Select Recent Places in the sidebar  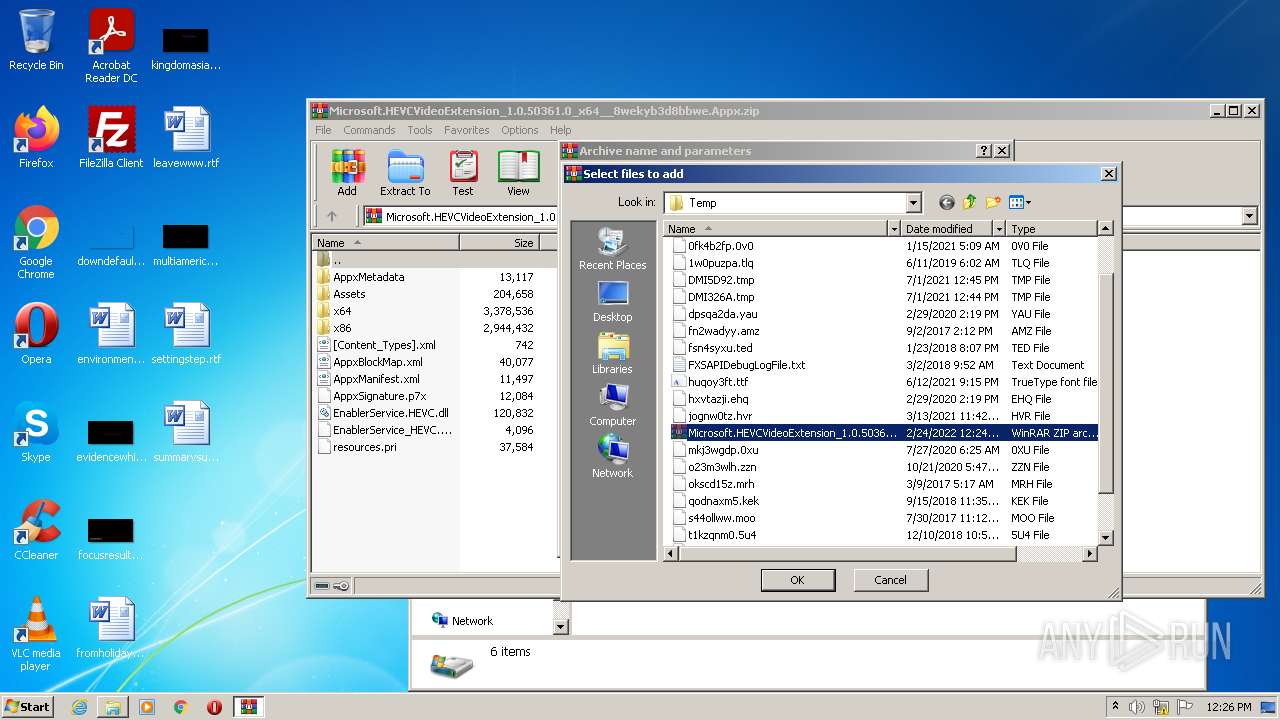(612, 248)
